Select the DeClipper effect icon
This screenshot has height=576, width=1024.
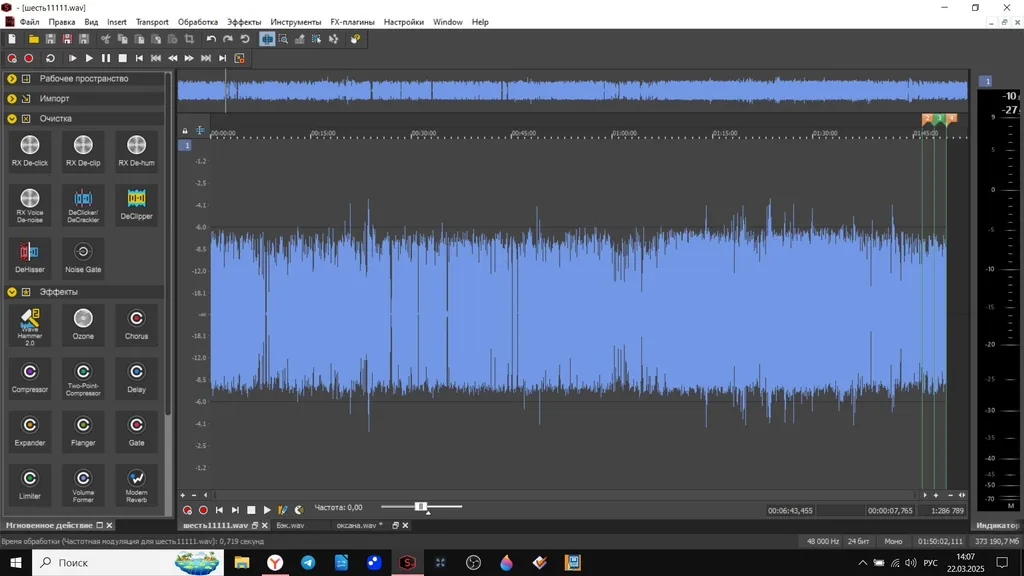point(136,204)
